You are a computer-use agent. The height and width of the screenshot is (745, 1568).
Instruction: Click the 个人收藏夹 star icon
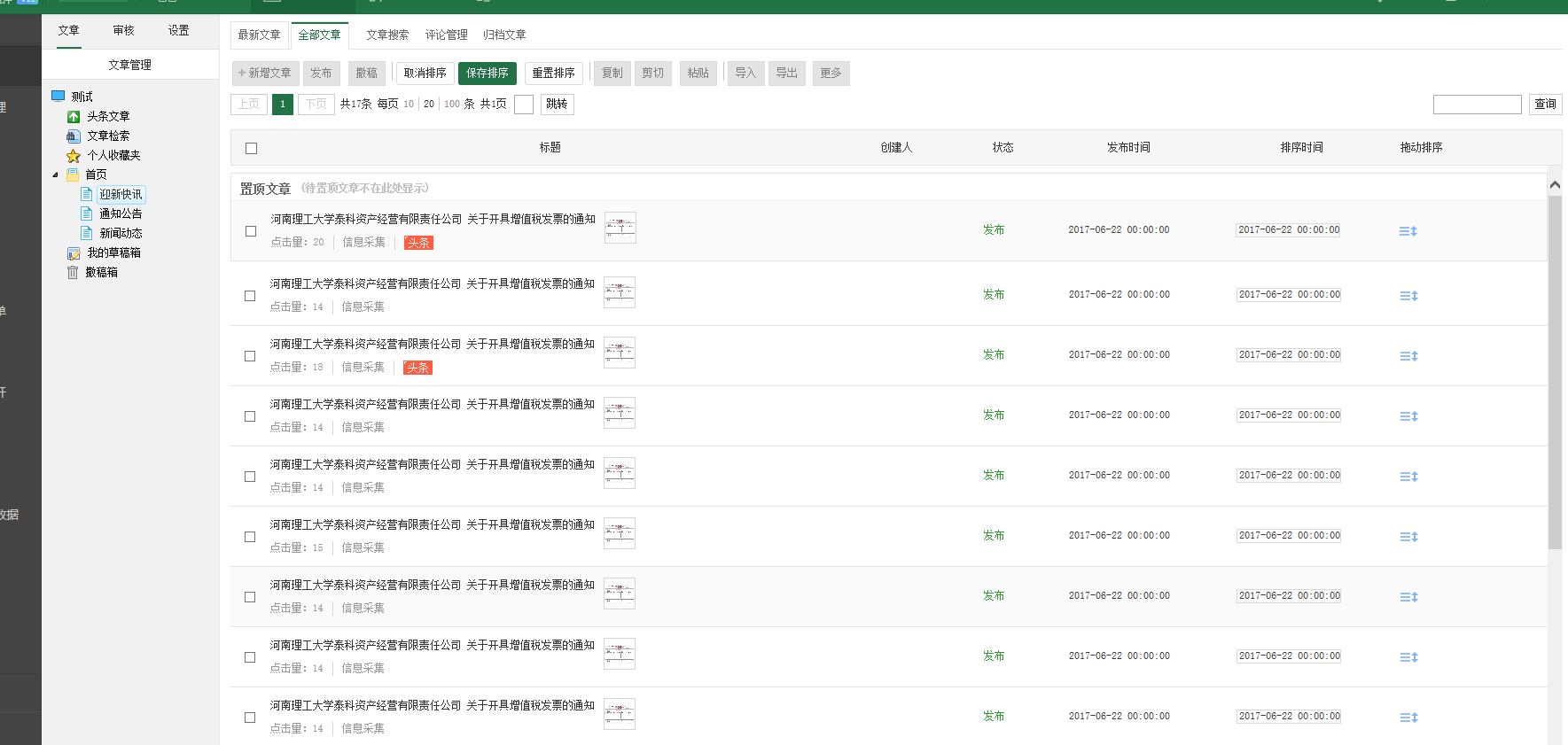74,156
